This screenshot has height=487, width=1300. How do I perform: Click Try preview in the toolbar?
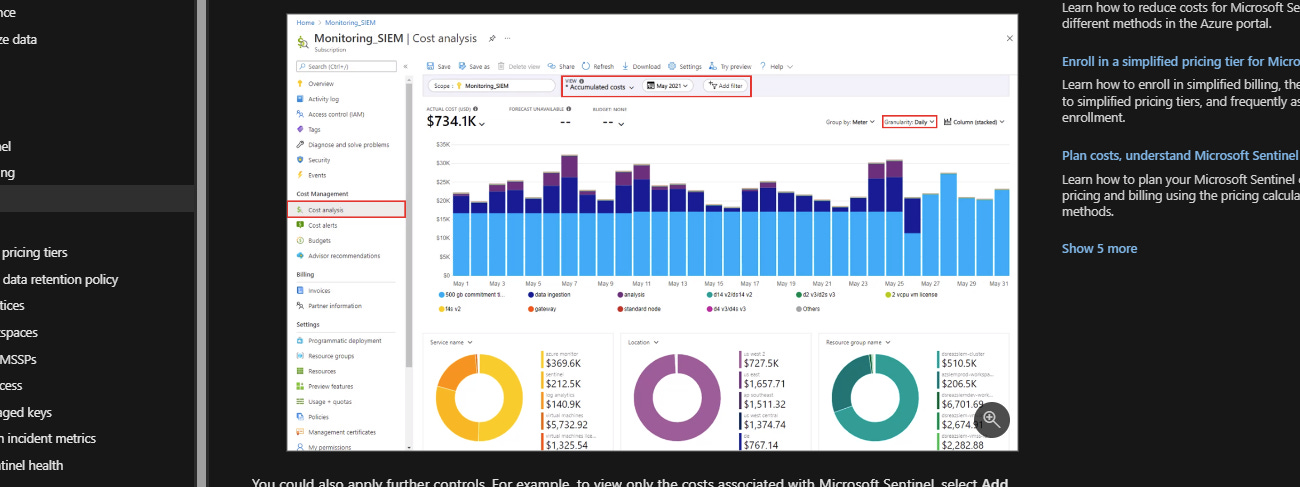click(x=730, y=66)
